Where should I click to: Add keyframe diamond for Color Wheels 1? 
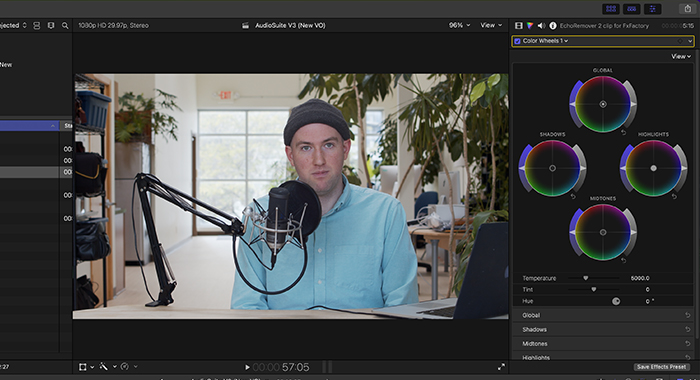pyautogui.click(x=680, y=41)
